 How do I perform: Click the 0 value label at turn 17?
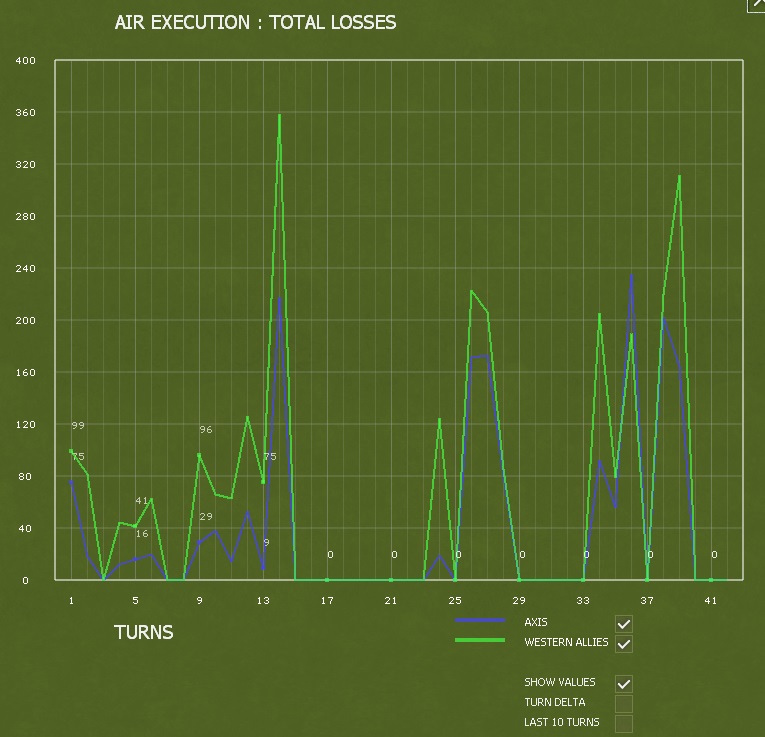coord(330,555)
